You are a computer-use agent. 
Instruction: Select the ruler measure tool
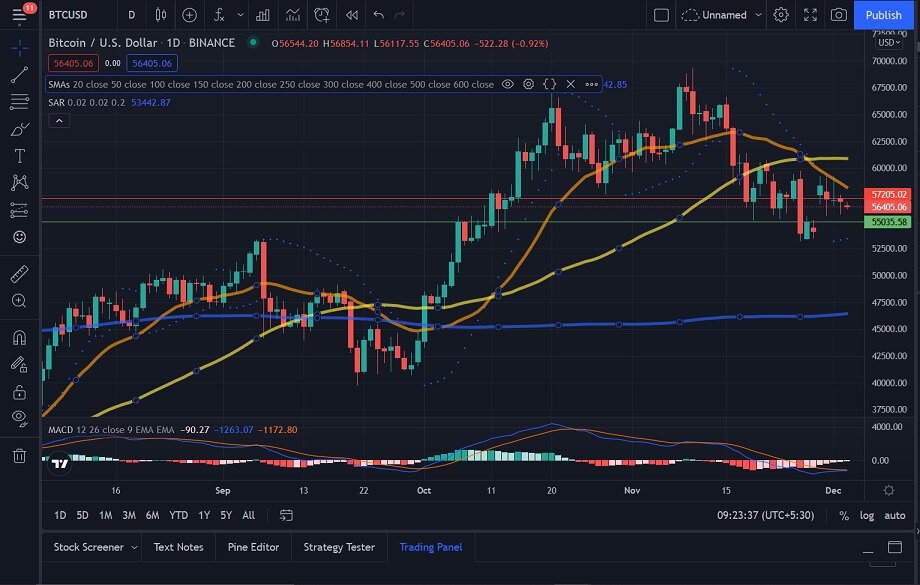click(x=19, y=273)
